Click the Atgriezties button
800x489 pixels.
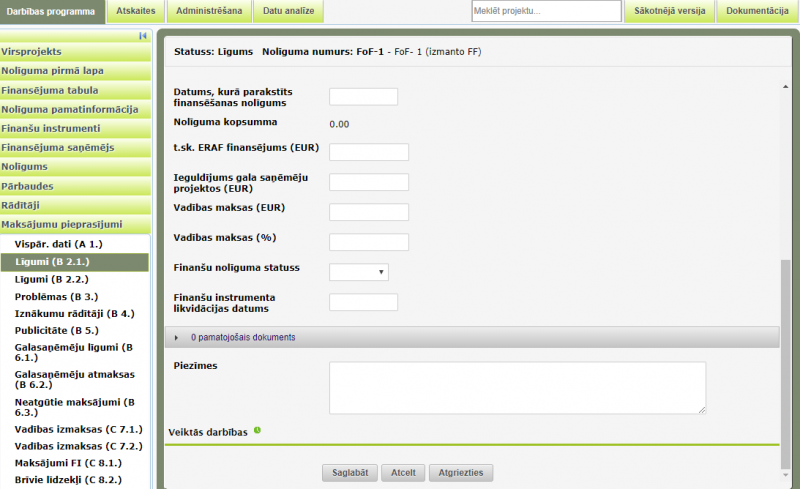tap(460, 472)
